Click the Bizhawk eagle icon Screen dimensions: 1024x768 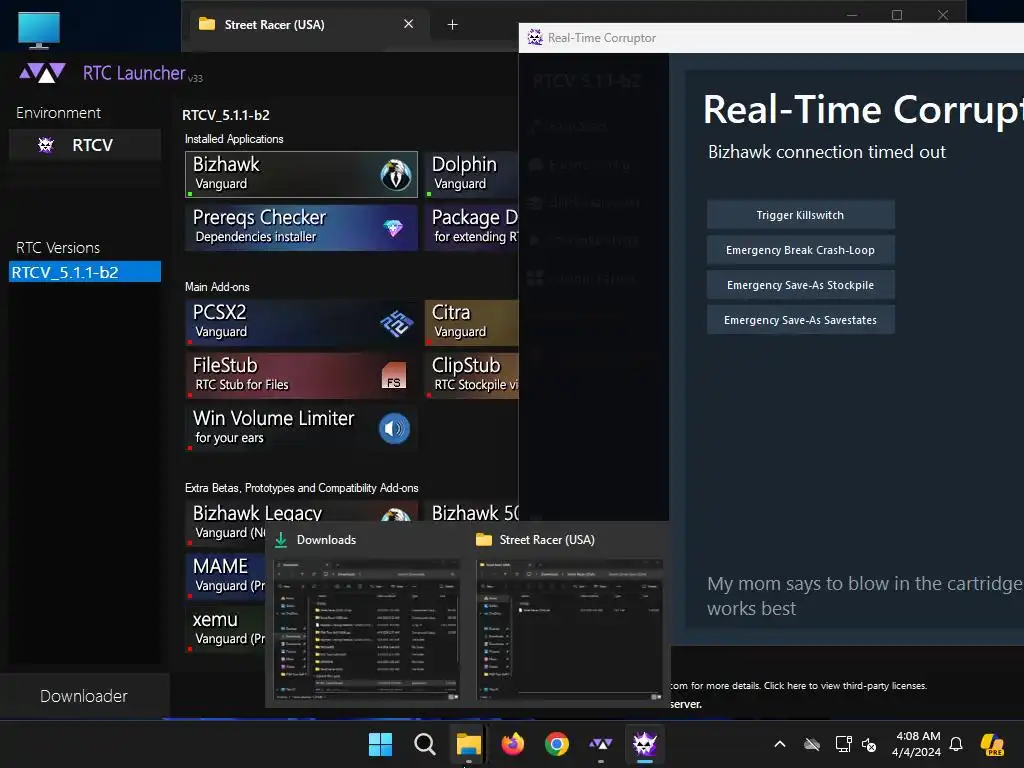tap(396, 174)
